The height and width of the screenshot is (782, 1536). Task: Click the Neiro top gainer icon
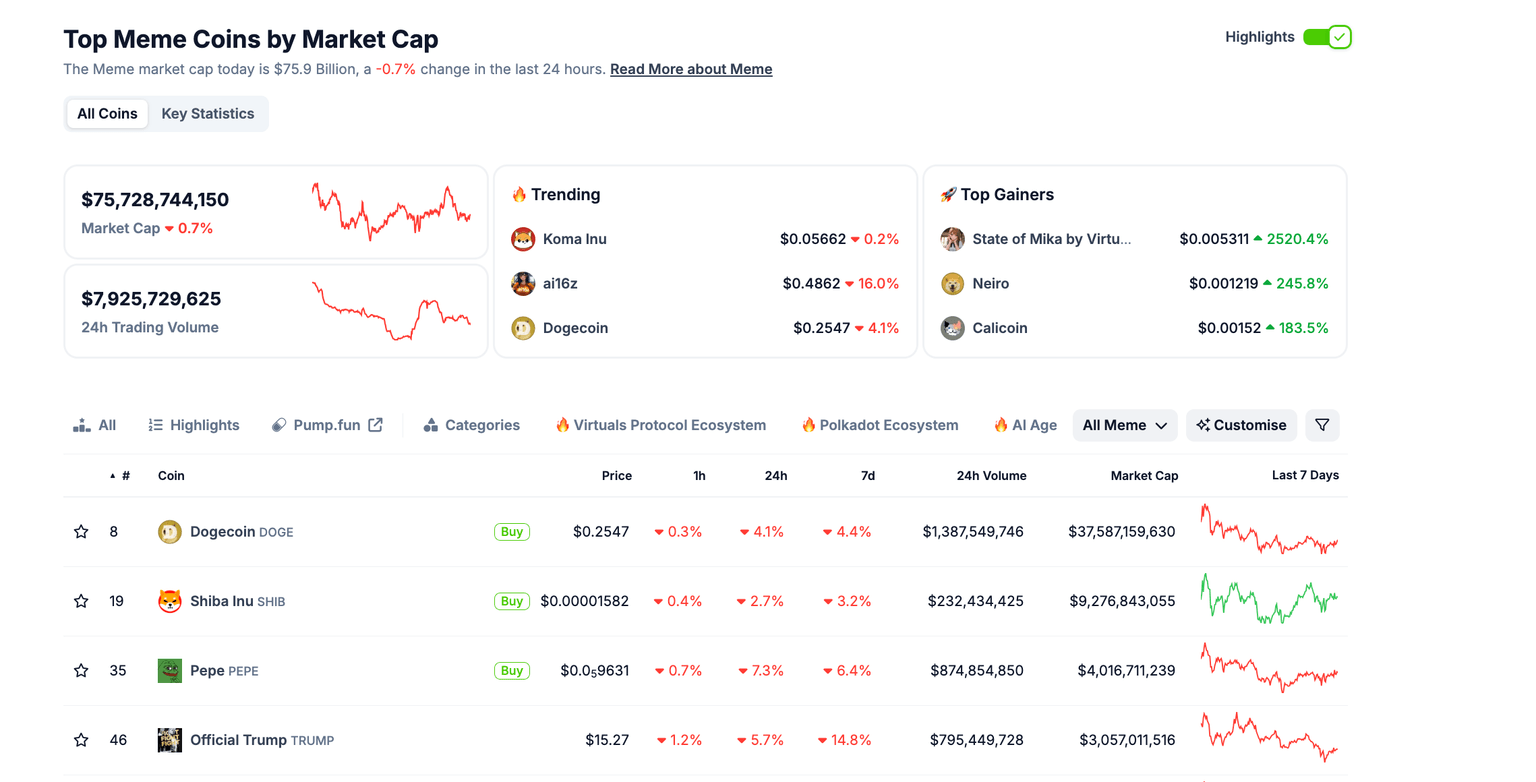pos(952,284)
